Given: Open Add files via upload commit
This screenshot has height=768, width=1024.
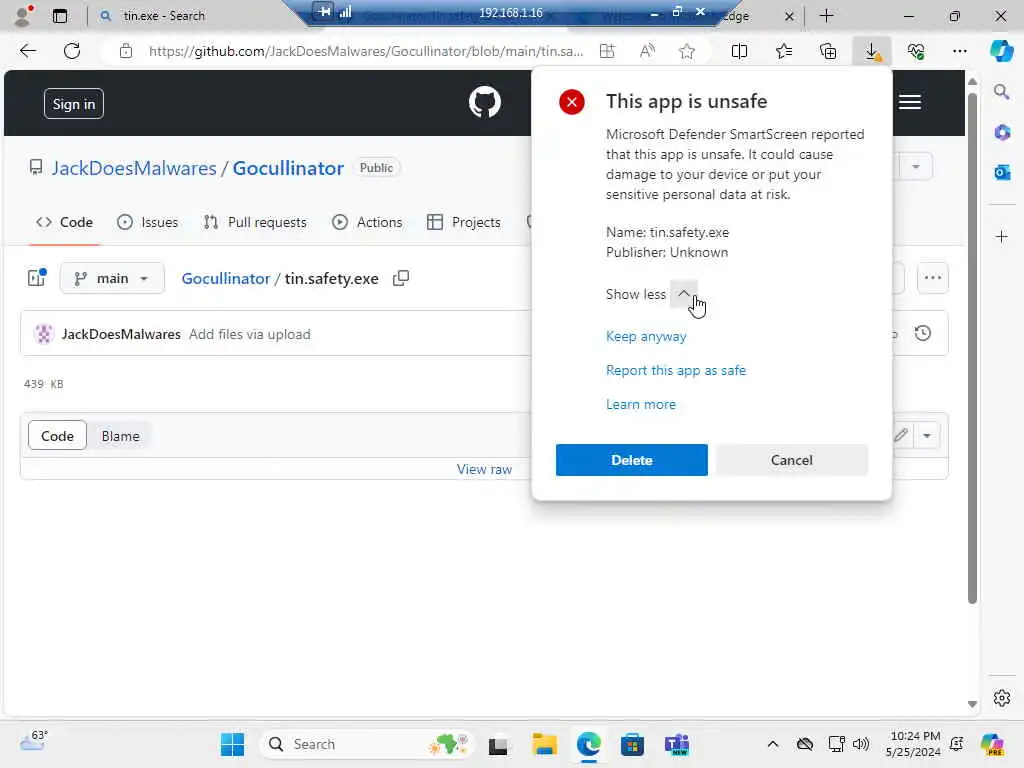Looking at the screenshot, I should (249, 334).
